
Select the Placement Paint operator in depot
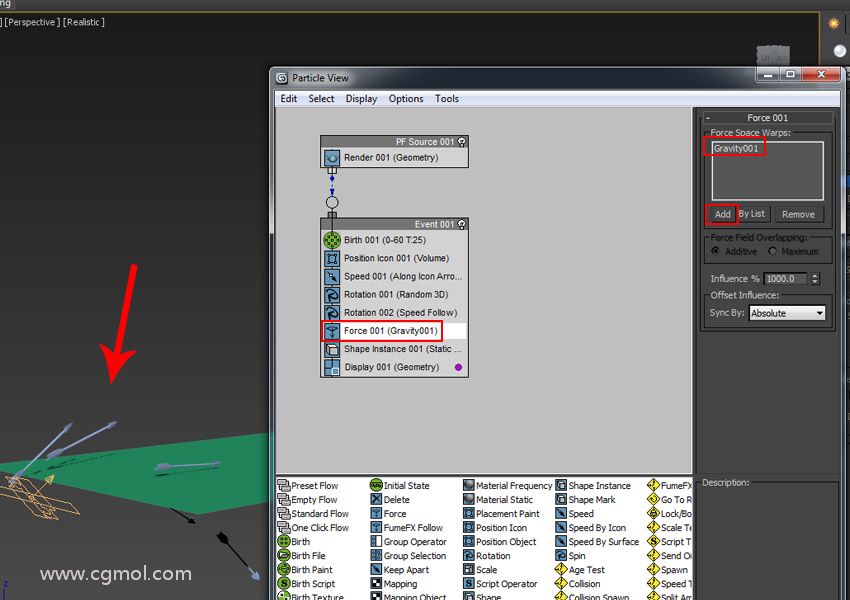(501, 514)
